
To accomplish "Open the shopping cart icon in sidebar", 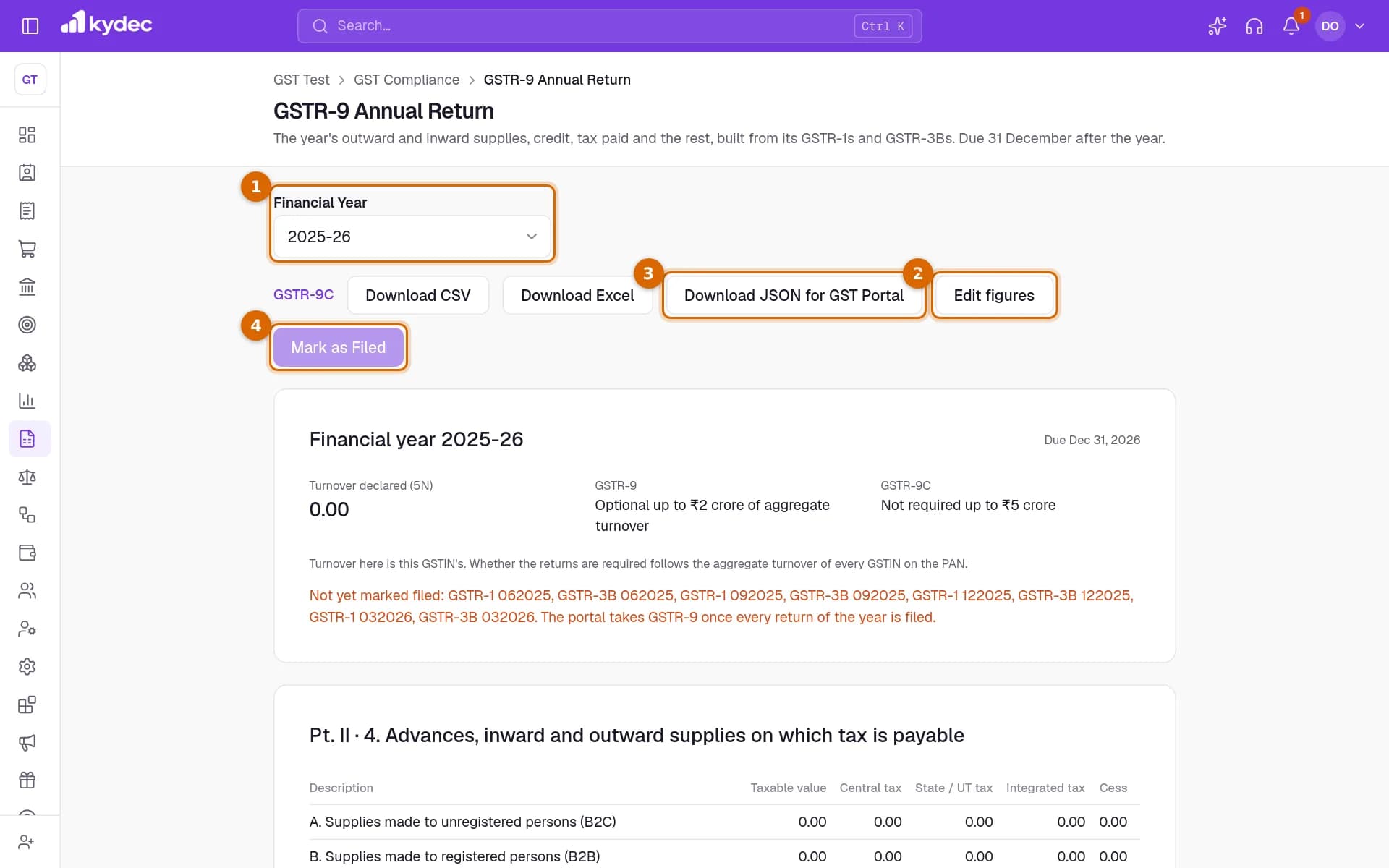I will coord(27,249).
